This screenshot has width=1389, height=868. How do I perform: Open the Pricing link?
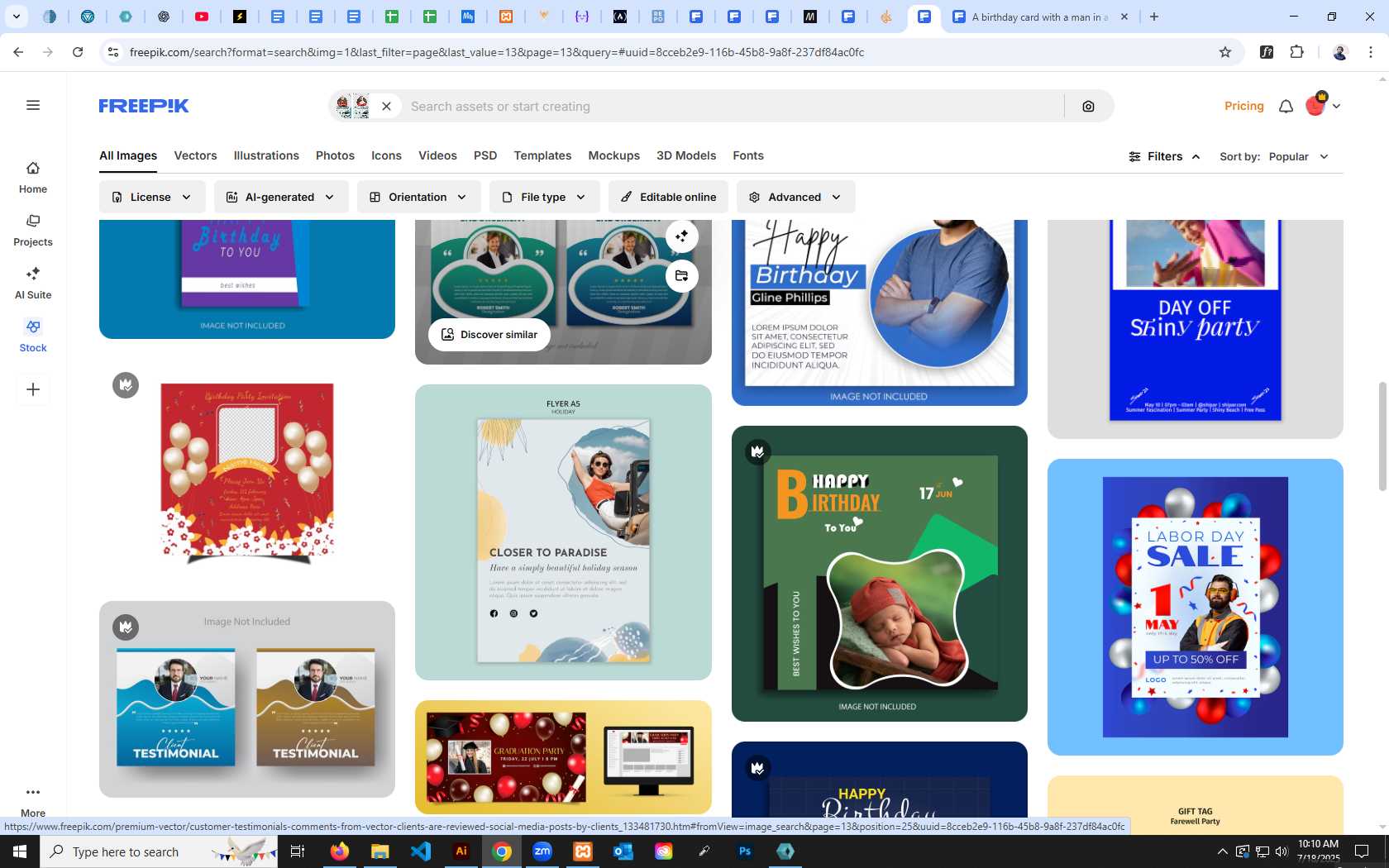coord(1243,106)
